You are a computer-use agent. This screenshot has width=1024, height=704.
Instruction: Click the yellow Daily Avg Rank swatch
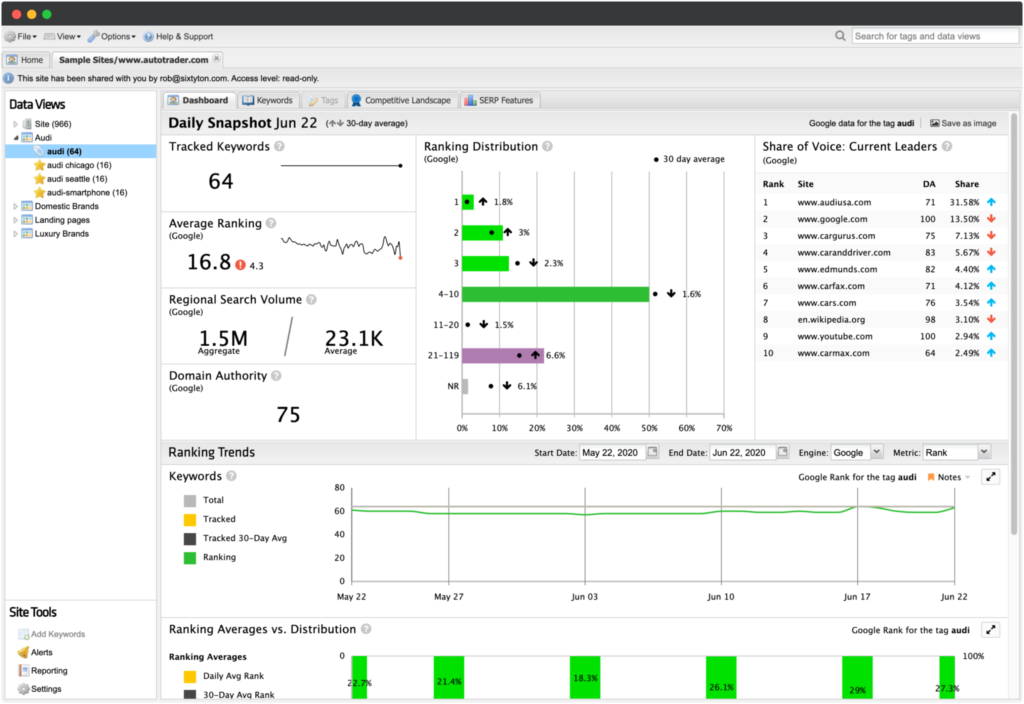[190, 677]
